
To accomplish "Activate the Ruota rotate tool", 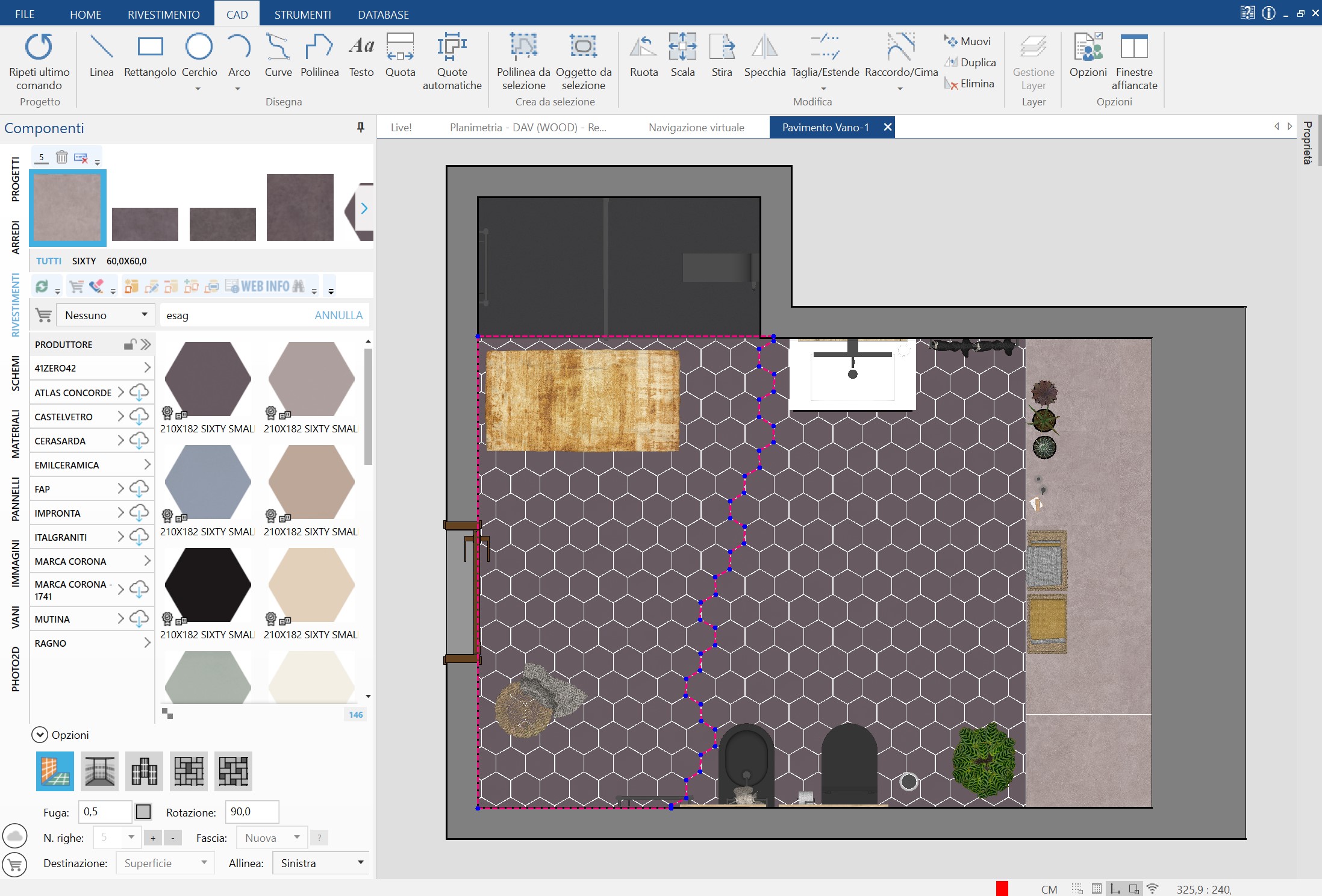I will coord(644,56).
